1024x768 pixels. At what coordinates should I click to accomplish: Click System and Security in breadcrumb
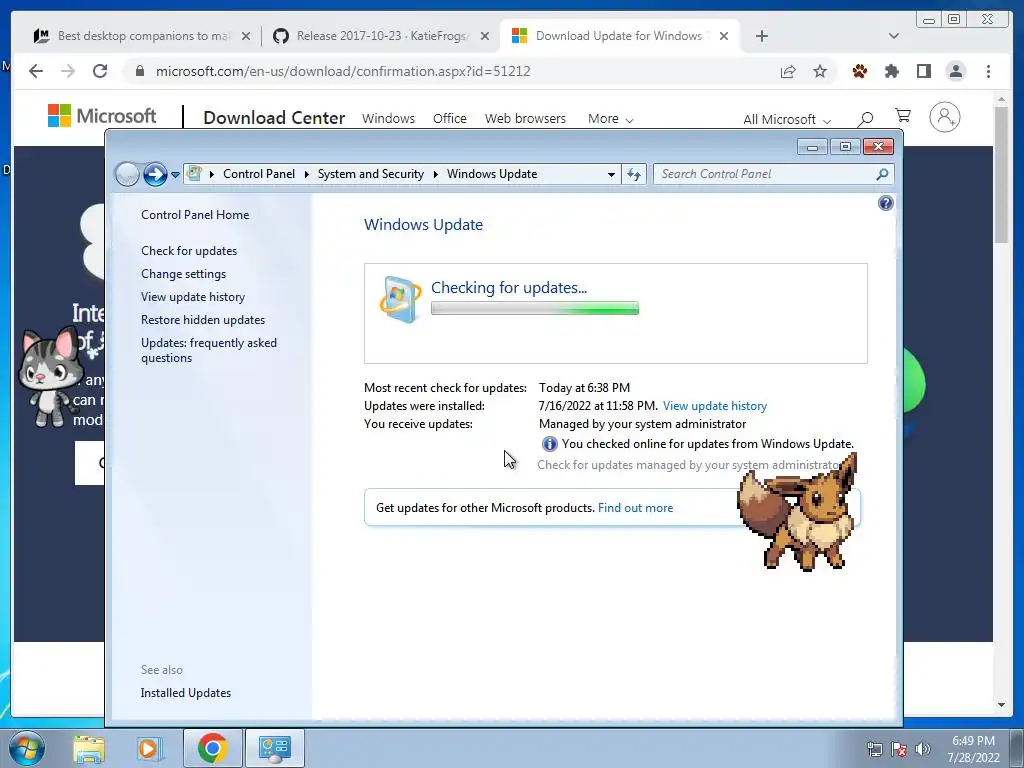(x=370, y=174)
